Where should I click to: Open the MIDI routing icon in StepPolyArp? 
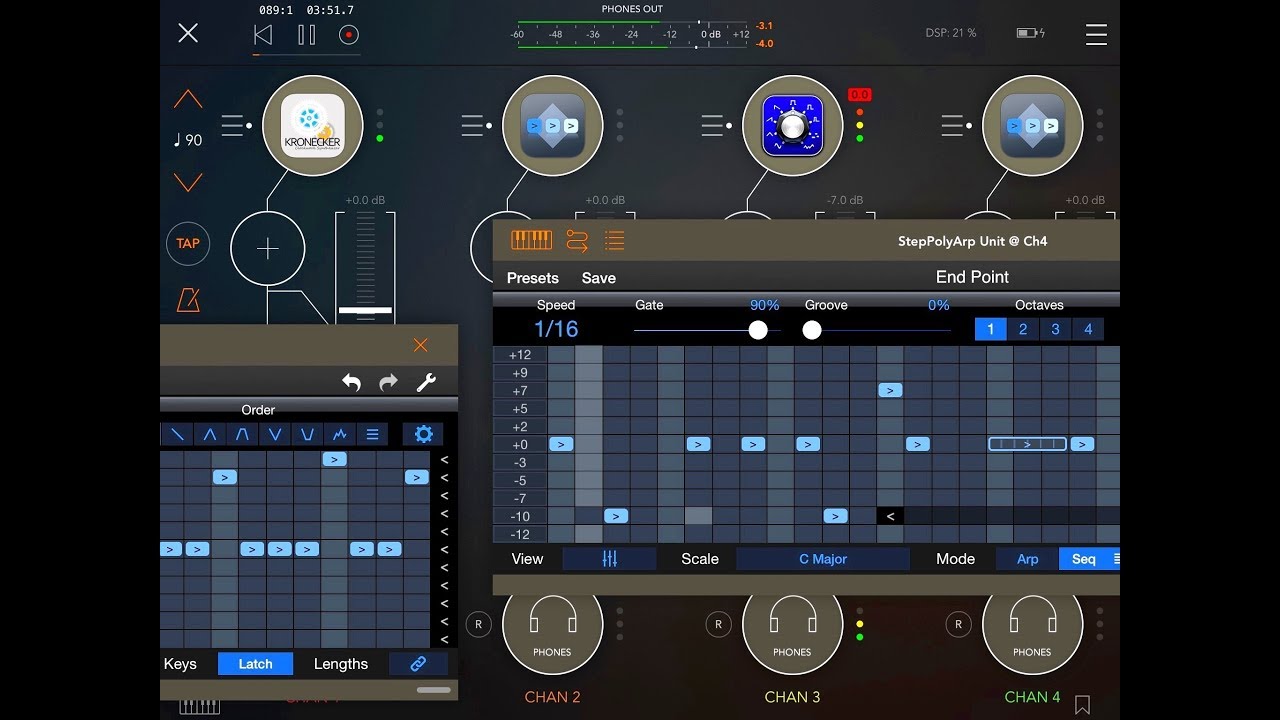click(577, 240)
